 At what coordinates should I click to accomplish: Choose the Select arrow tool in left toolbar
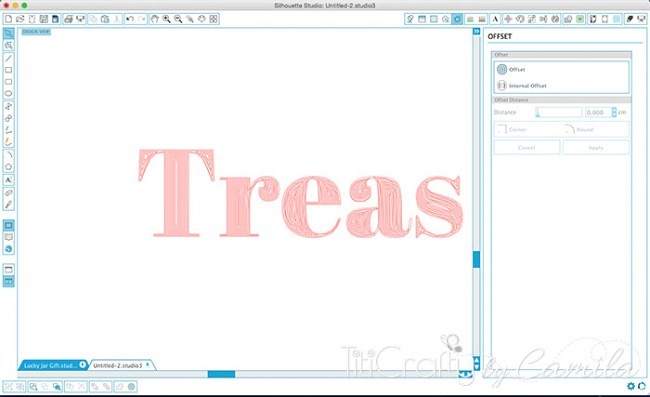coord(8,34)
